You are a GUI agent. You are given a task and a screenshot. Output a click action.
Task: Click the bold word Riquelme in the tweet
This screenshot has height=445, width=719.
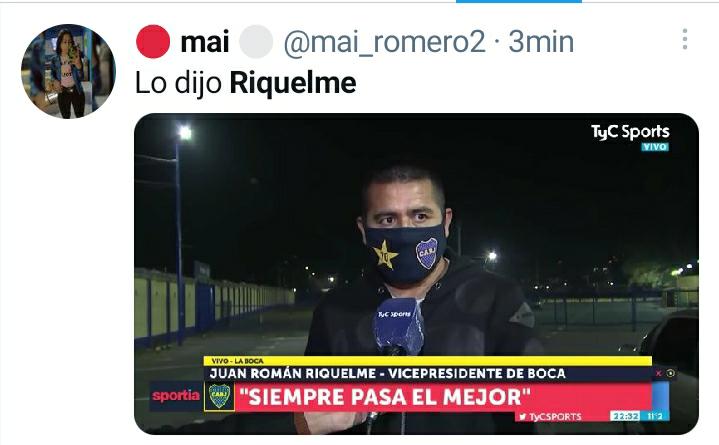(x=293, y=83)
